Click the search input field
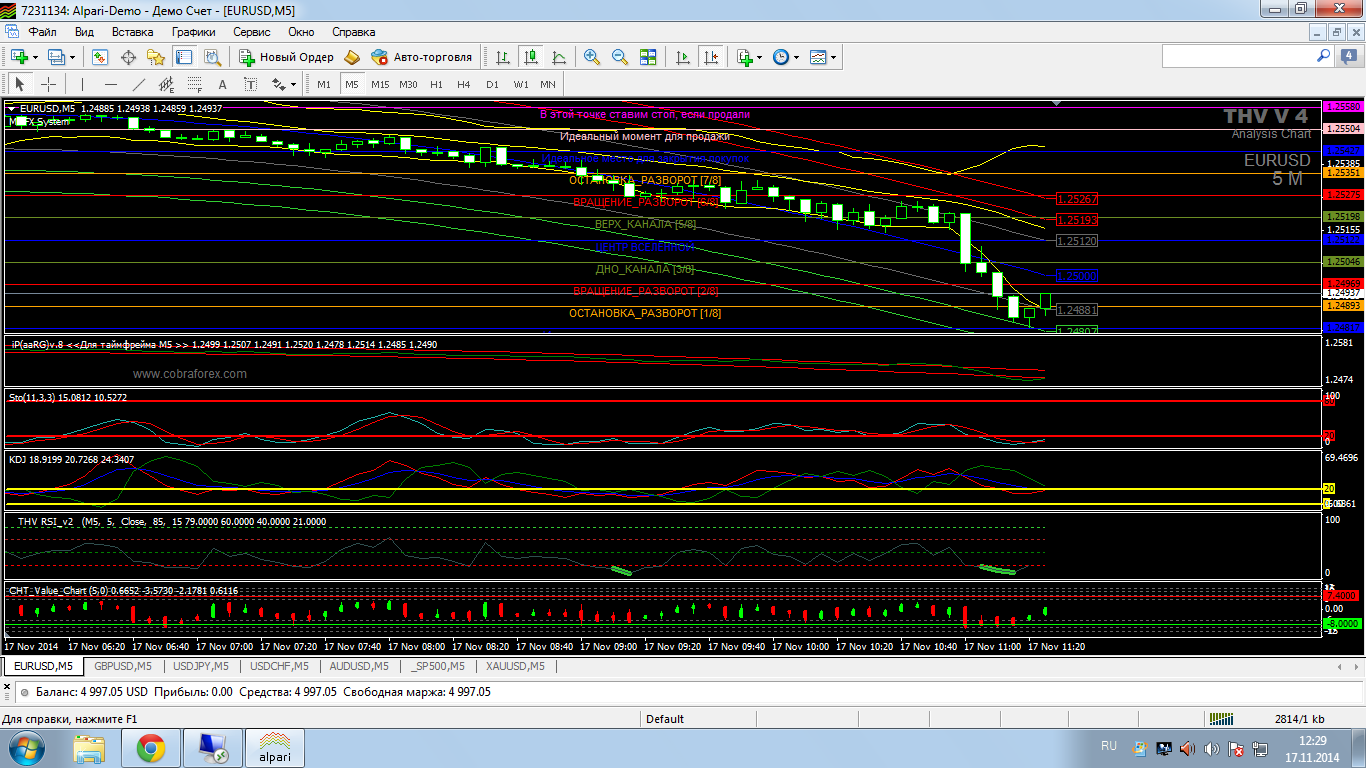This screenshot has height=768, width=1366. (x=1238, y=57)
